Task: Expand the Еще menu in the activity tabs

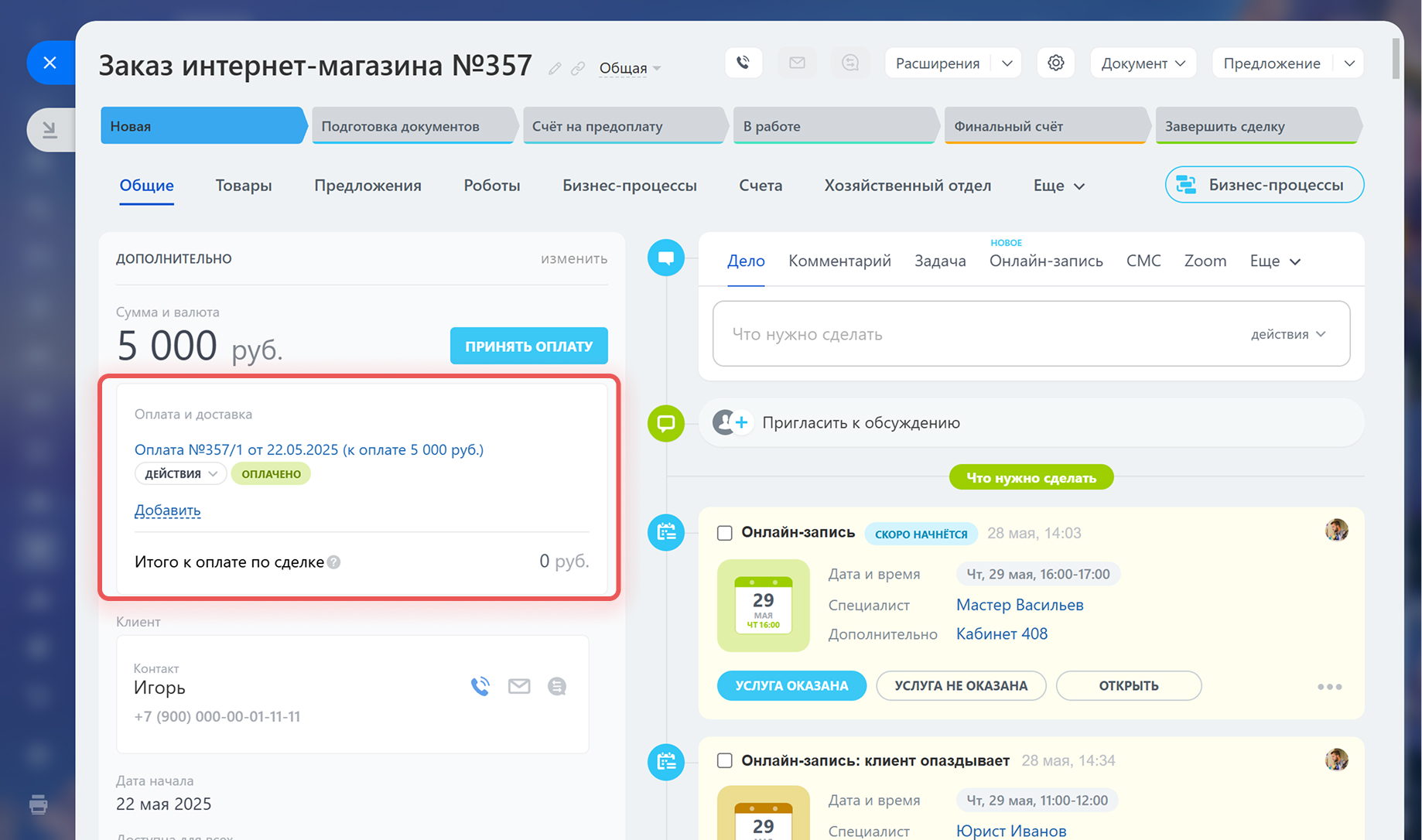Action: point(1275,261)
